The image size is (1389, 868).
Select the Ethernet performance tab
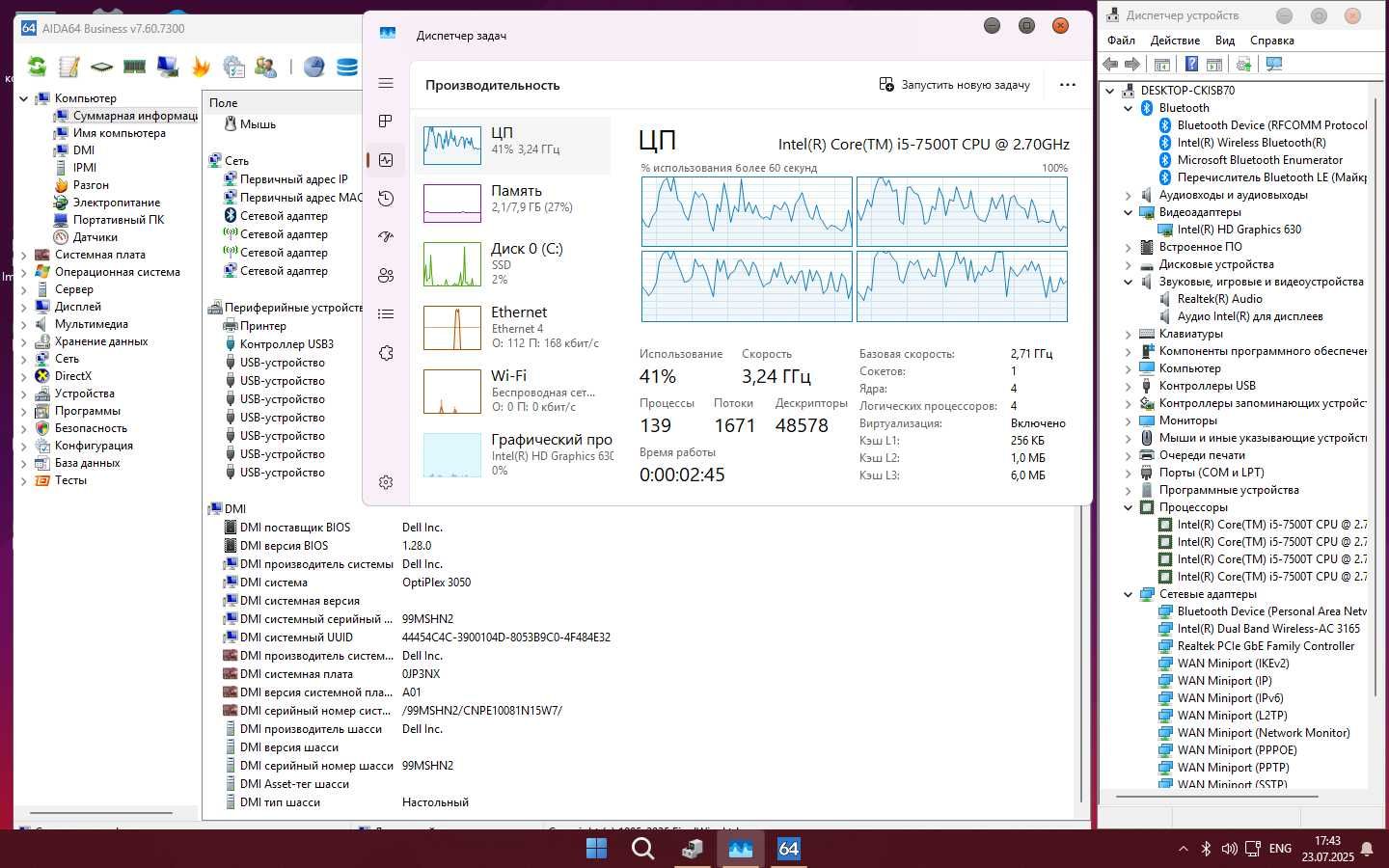[x=514, y=327]
